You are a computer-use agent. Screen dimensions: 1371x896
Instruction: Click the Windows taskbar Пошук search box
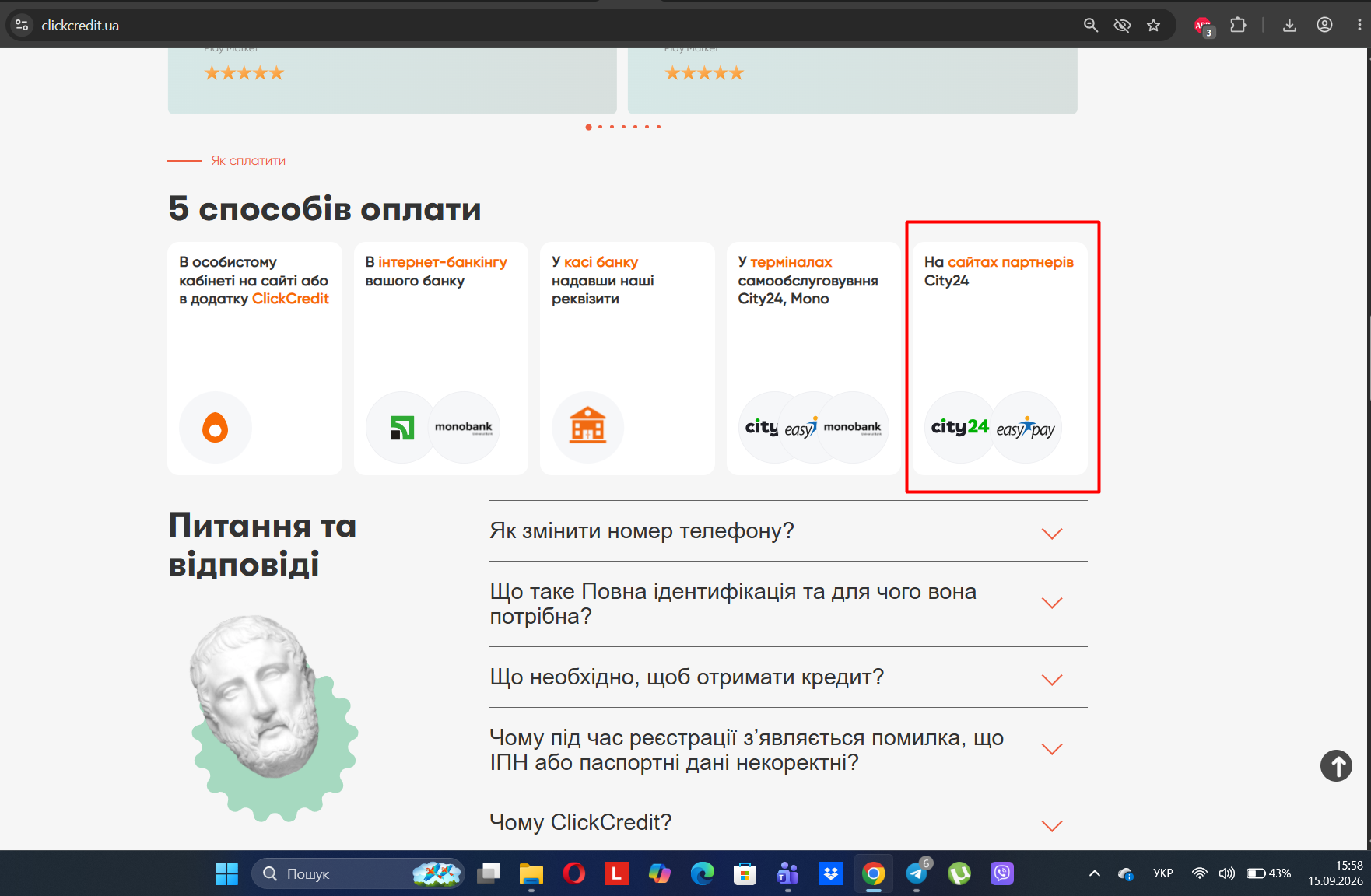[x=358, y=873]
